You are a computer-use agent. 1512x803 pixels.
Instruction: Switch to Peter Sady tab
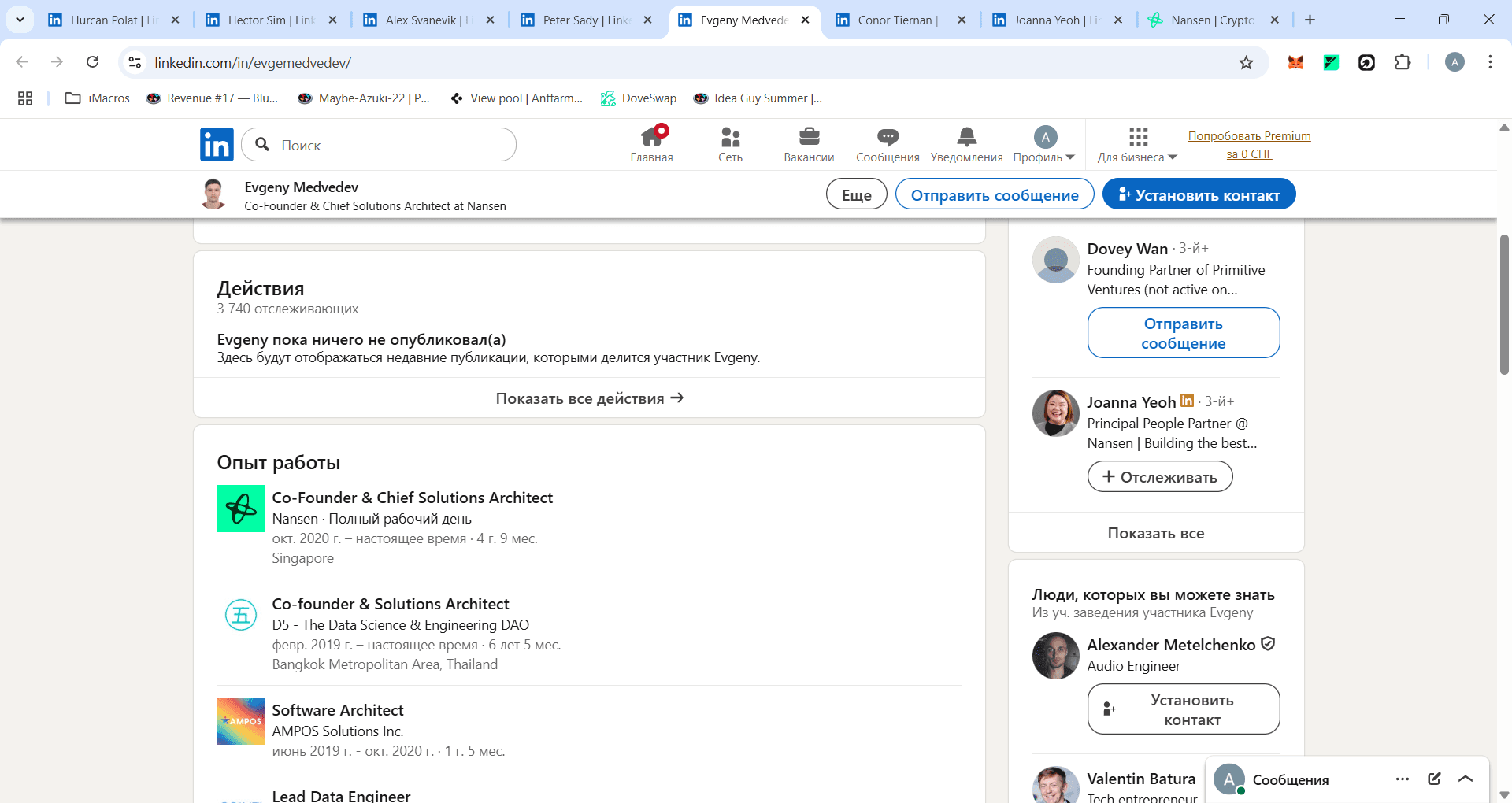click(585, 20)
